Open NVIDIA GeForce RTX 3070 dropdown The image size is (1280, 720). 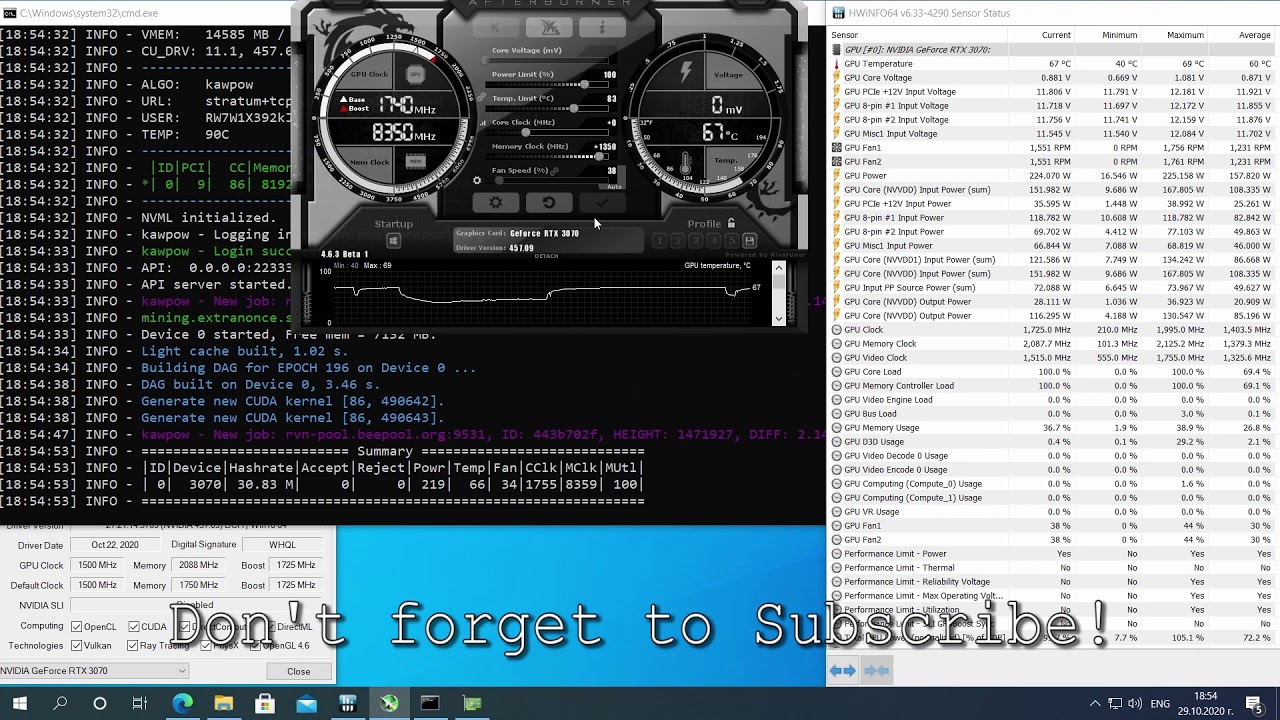94,671
